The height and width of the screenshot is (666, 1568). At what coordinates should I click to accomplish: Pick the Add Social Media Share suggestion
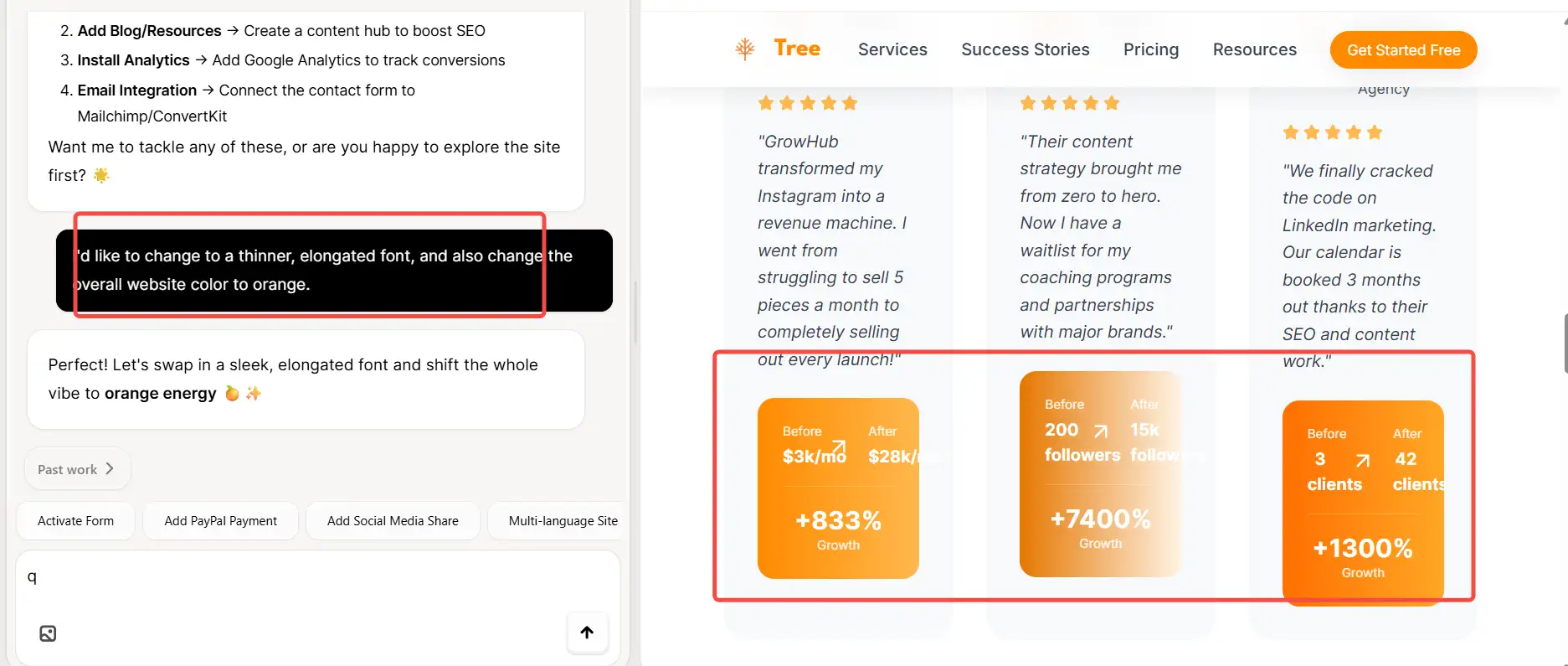click(393, 521)
